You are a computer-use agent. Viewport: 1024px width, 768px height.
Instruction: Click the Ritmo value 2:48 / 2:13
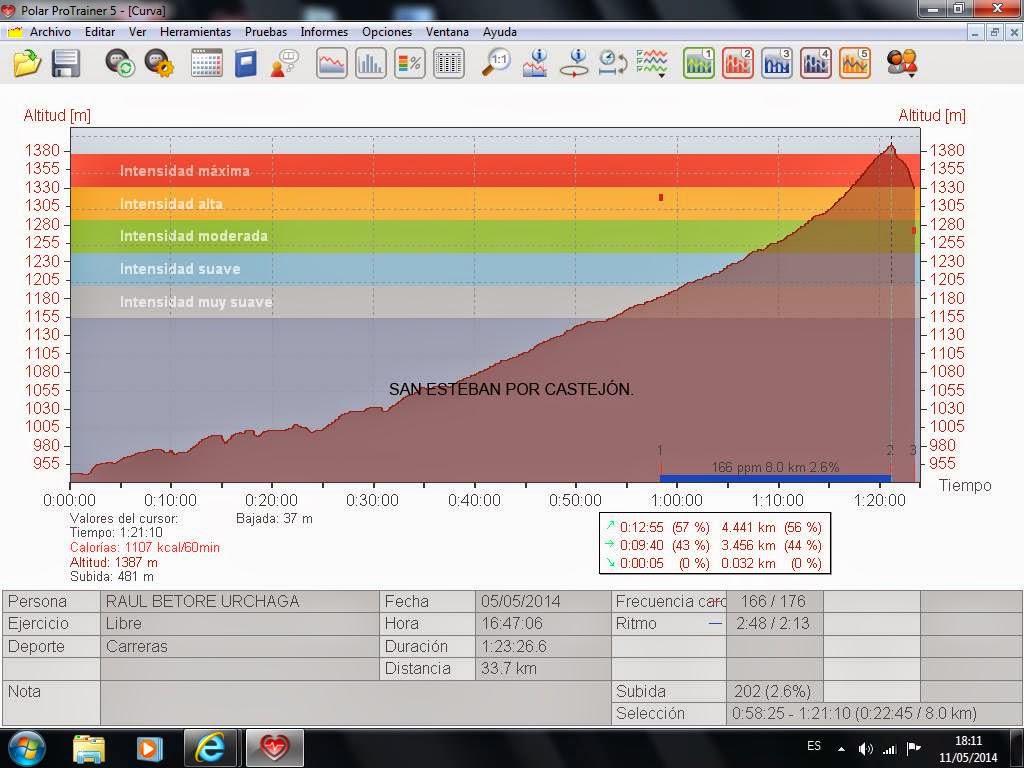tap(774, 624)
